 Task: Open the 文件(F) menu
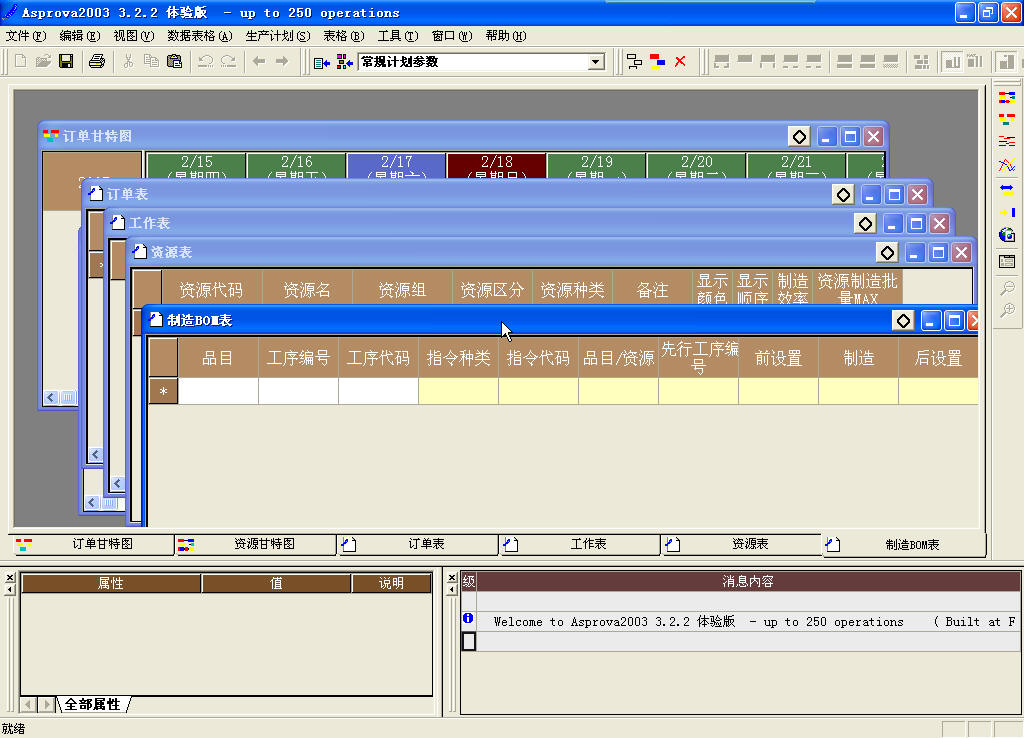click(x=26, y=36)
